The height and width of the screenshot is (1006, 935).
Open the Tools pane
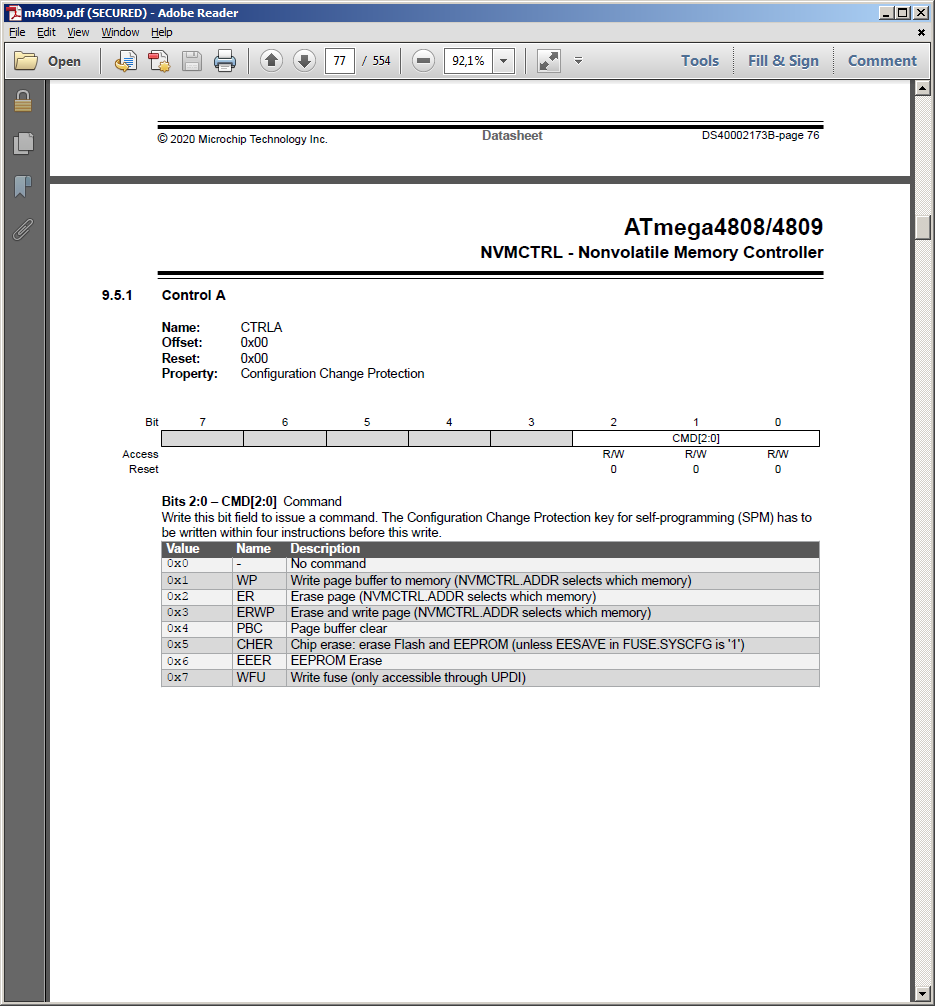(699, 61)
